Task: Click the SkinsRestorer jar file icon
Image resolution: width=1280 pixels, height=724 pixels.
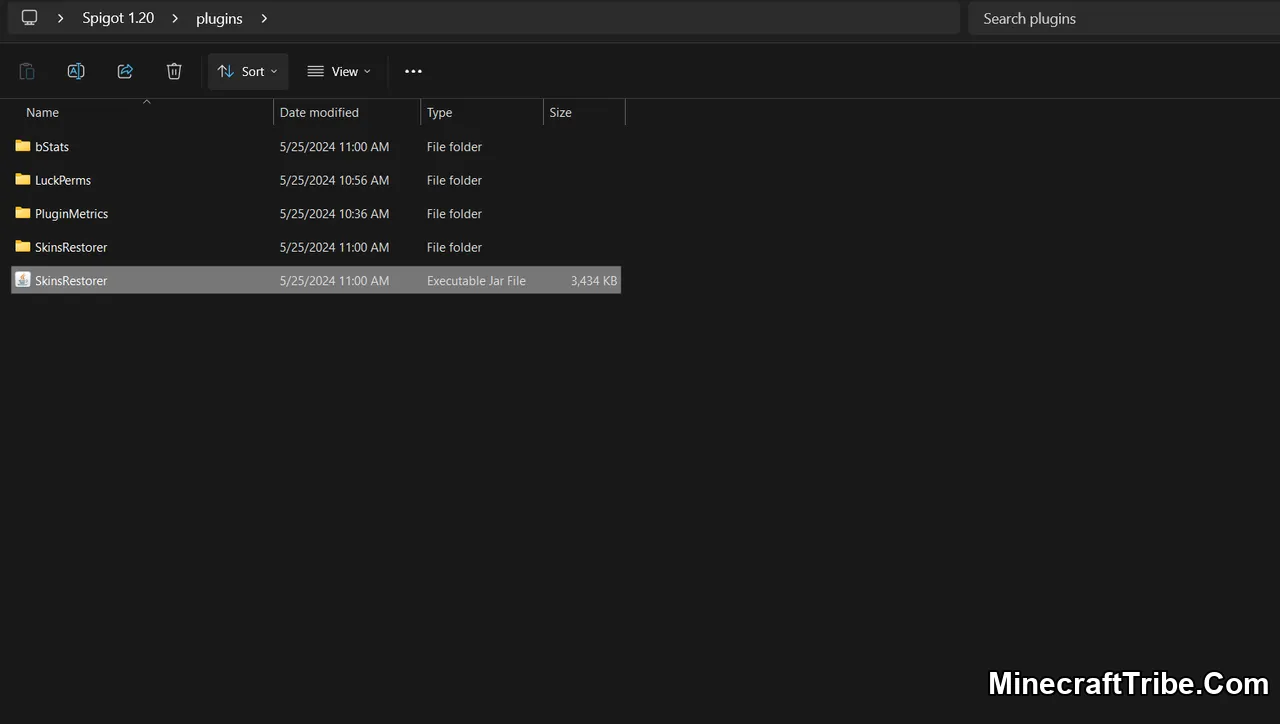Action: click(x=23, y=280)
